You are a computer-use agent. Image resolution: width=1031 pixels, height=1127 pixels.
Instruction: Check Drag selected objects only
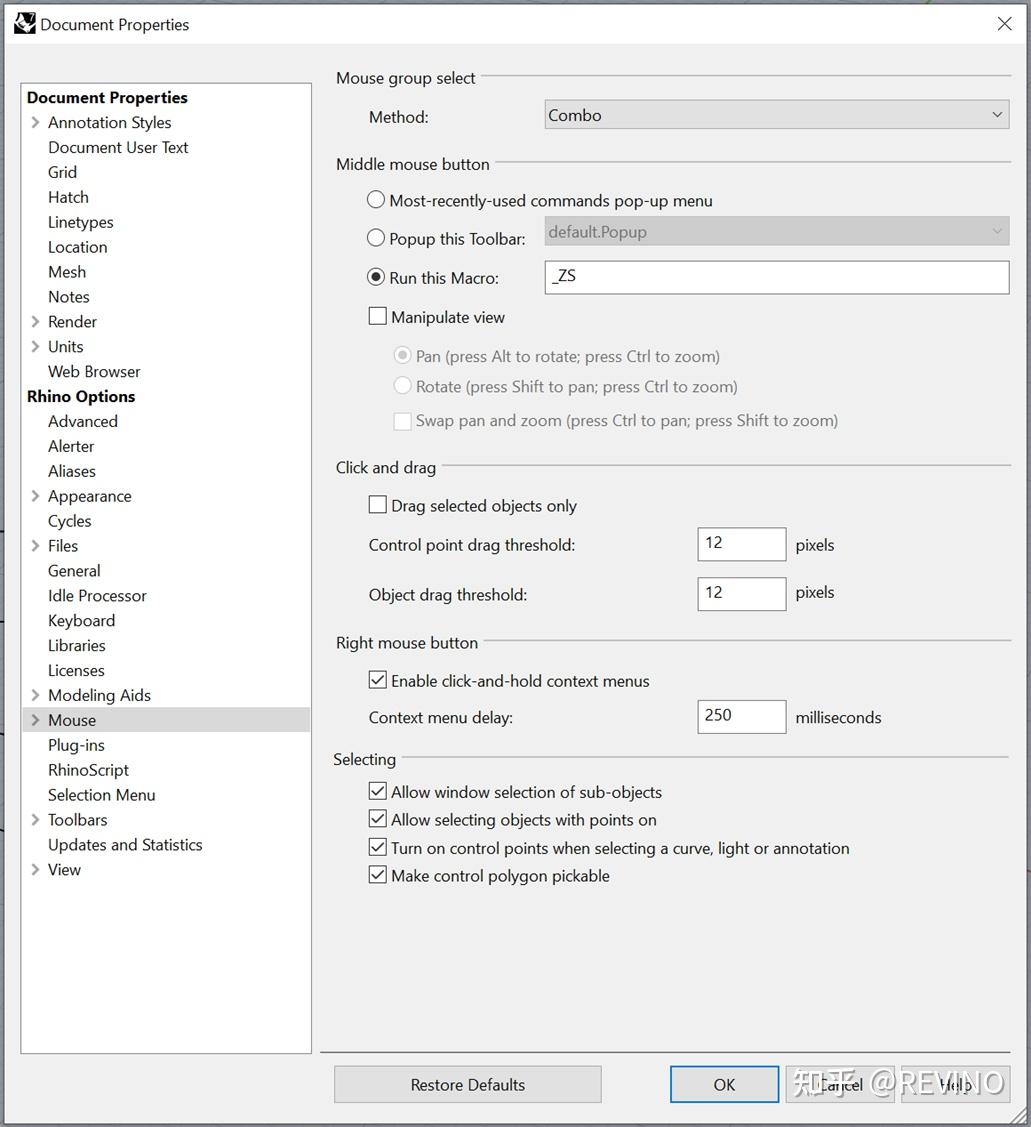pos(377,505)
